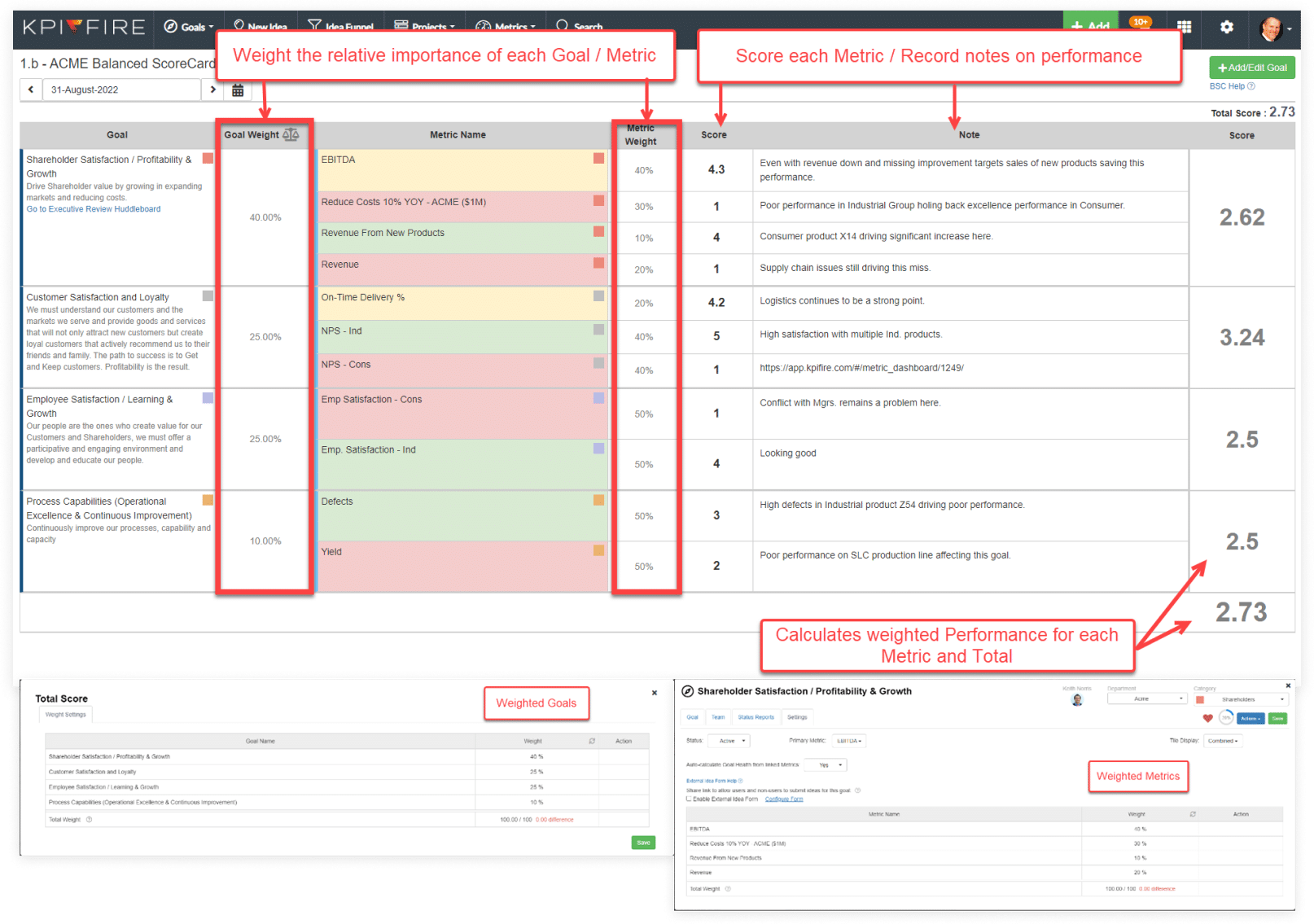1314x924 pixels.
Task: Enable the External Idea Form checkbox
Action: [689, 799]
